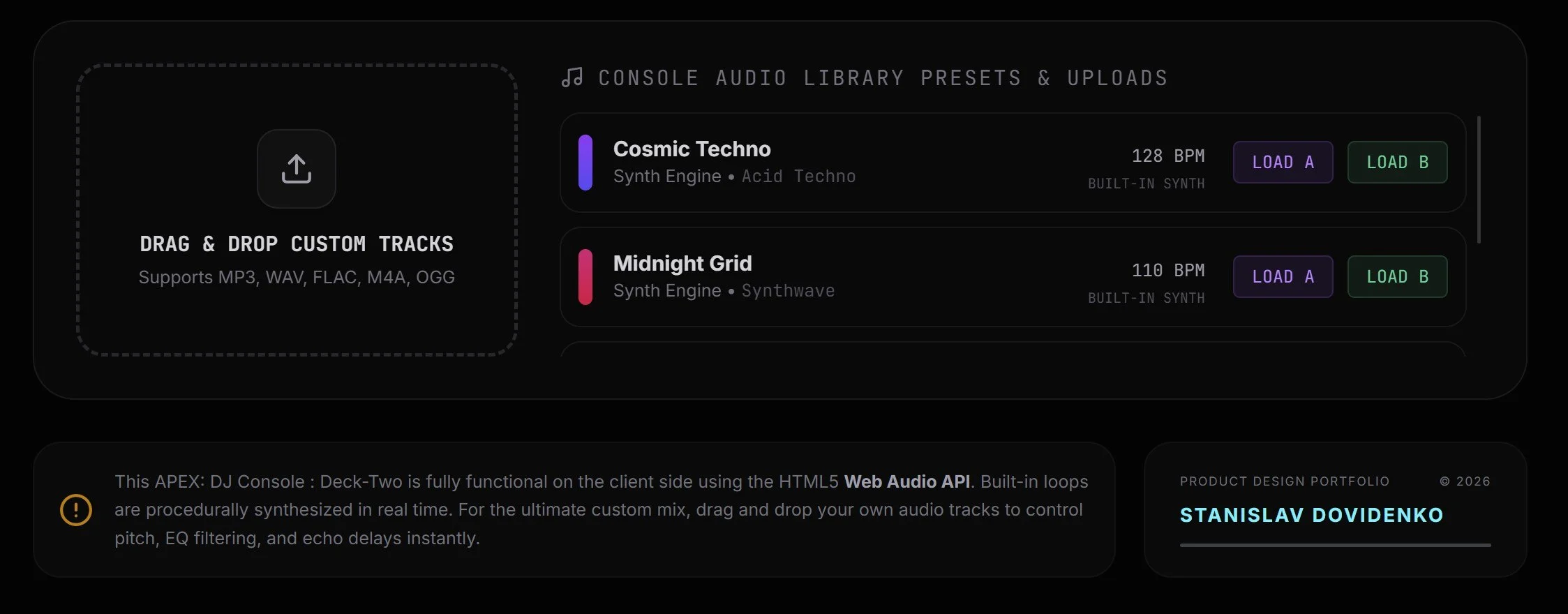Click the pink Midnight Grid color bar
1568x614 pixels.
tap(585, 277)
